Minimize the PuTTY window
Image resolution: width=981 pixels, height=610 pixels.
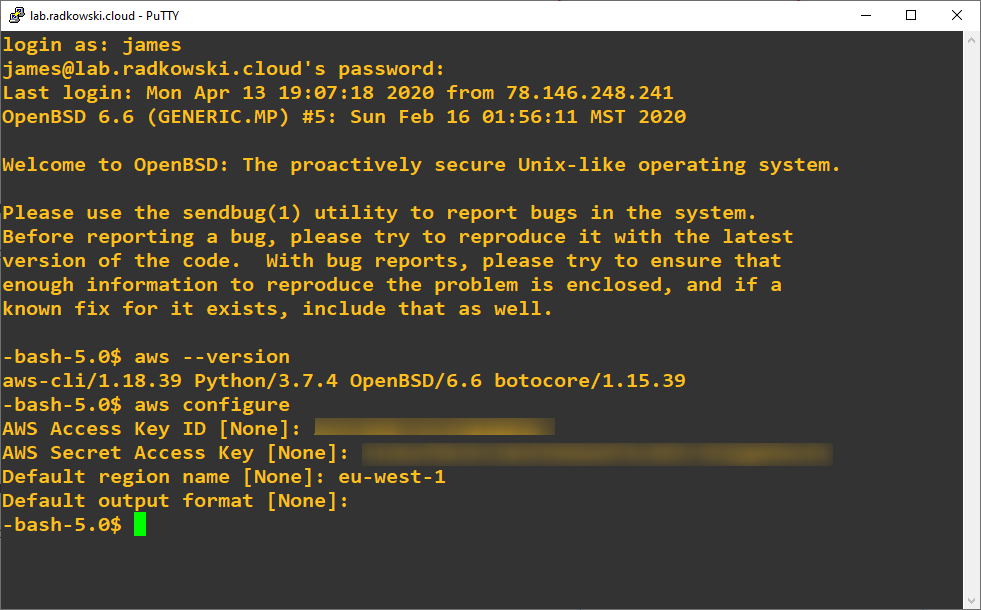(x=866, y=15)
